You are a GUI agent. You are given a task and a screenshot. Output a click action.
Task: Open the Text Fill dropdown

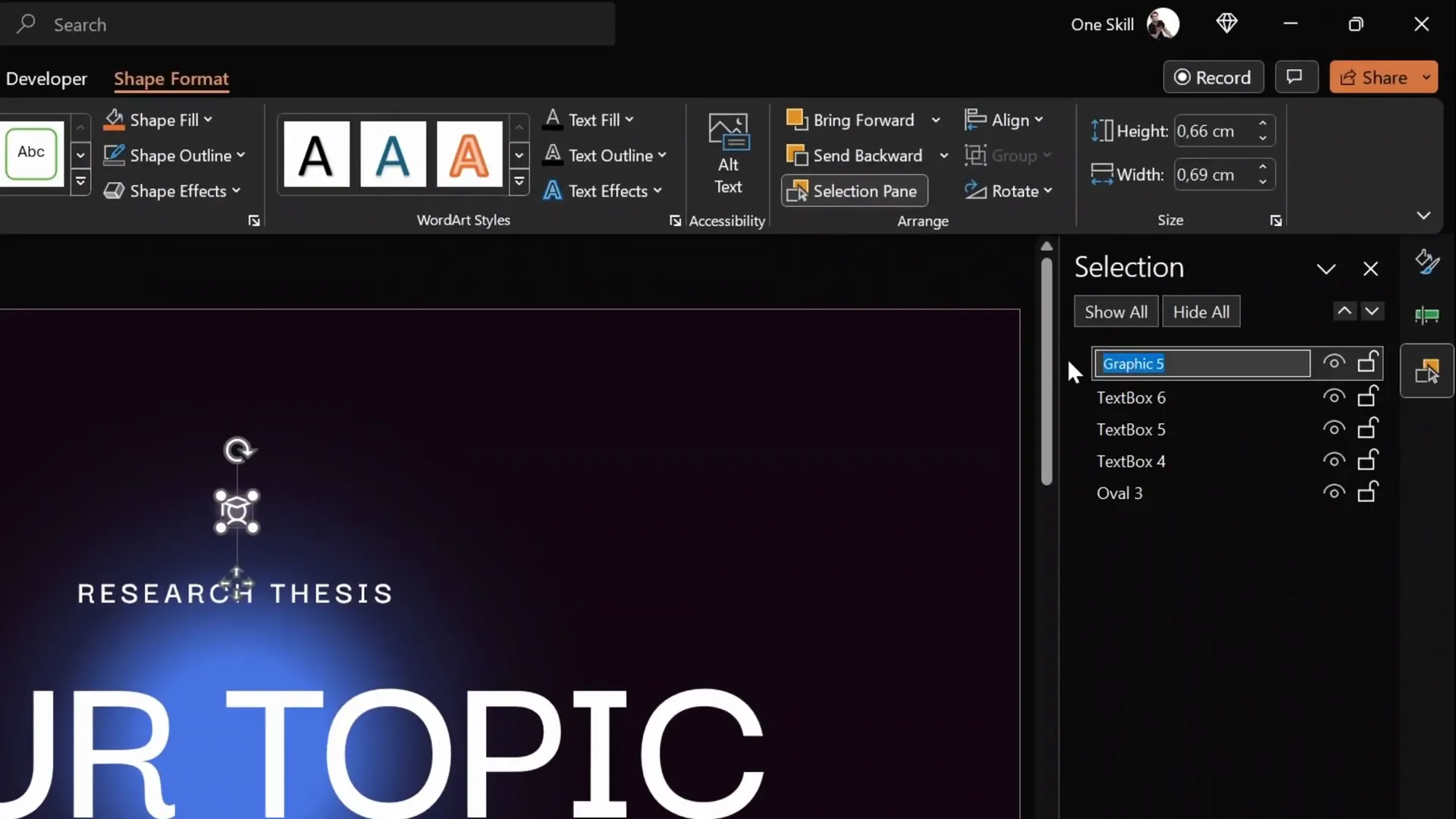[588, 120]
